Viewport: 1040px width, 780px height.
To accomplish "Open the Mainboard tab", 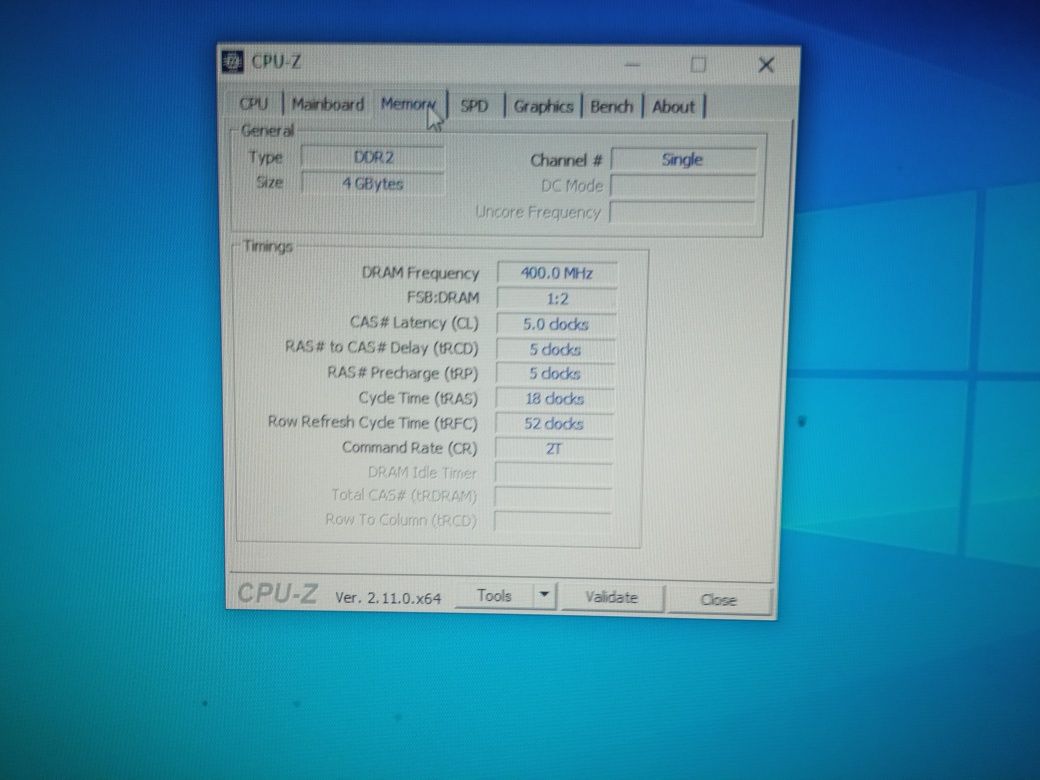I will (328, 105).
